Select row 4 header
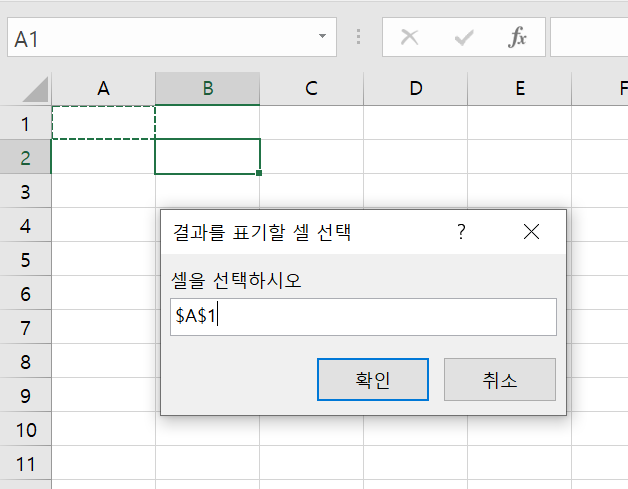This screenshot has width=628, height=489. [25, 225]
